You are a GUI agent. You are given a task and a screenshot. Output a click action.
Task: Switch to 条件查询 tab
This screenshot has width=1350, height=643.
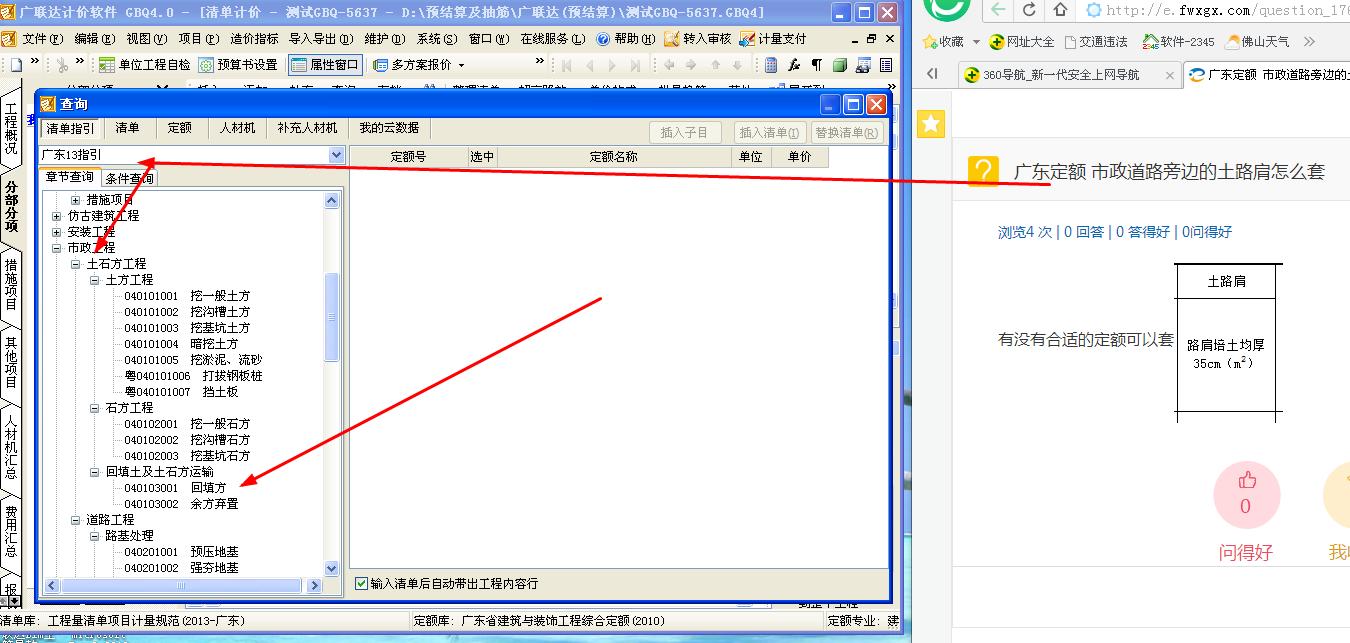click(x=129, y=178)
